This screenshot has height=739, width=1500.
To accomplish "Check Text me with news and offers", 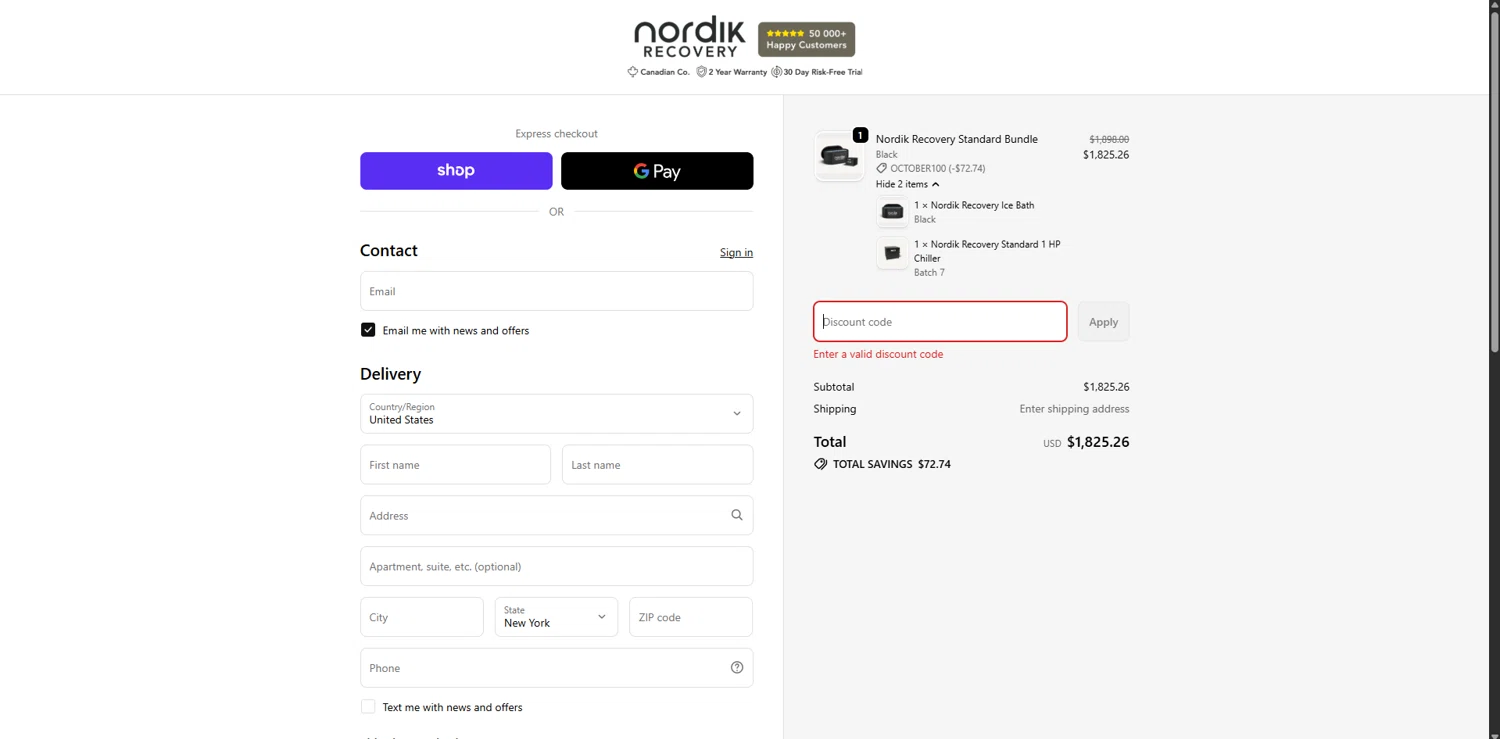I will [x=368, y=707].
